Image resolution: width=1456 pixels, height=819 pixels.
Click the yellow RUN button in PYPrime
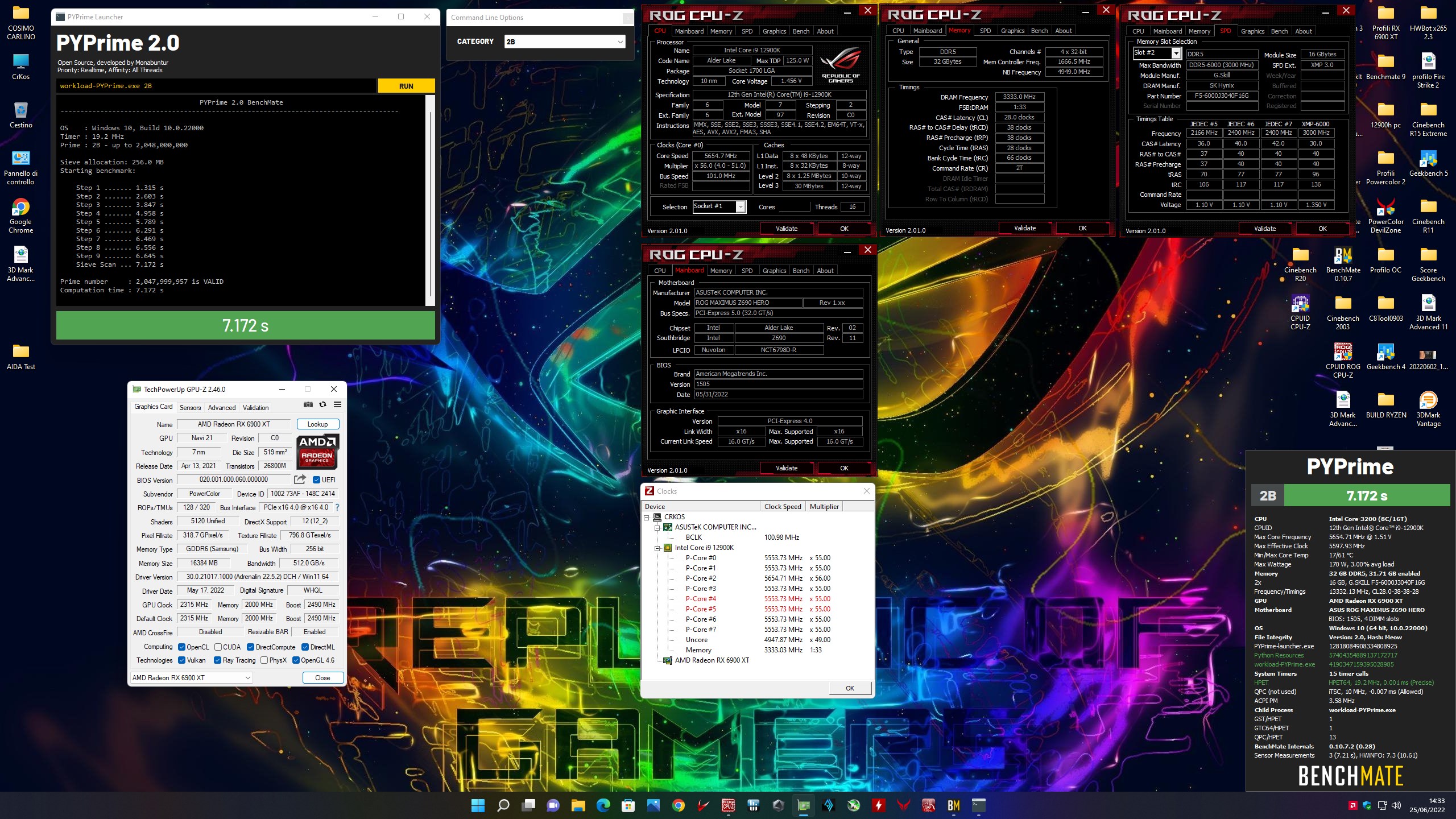click(x=406, y=86)
